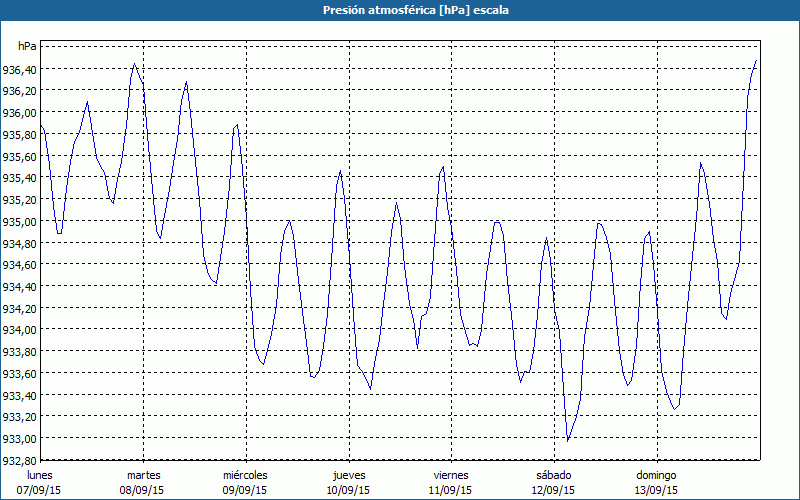Select the 13/09/15 date label

pyautogui.click(x=656, y=490)
